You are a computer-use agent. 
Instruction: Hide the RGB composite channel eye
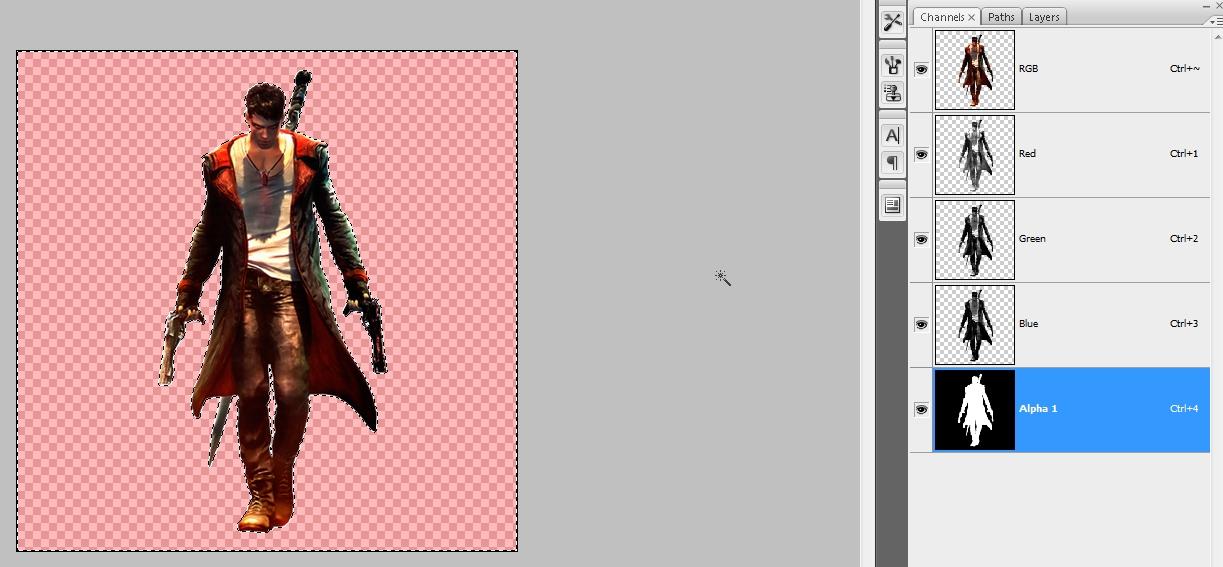[921, 69]
